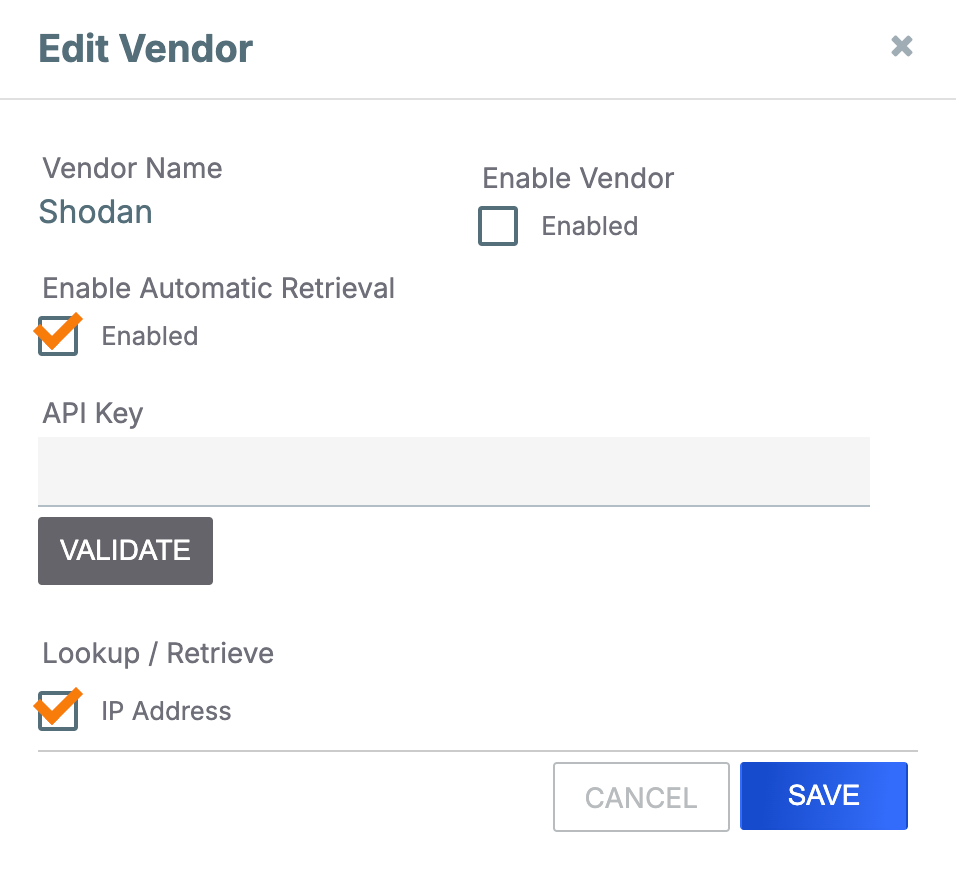Focus the API Key text field

453,471
